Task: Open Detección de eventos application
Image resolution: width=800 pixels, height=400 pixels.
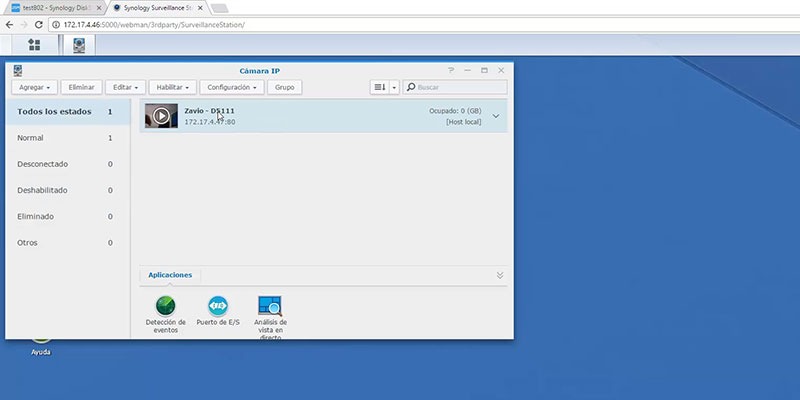Action: pos(165,315)
